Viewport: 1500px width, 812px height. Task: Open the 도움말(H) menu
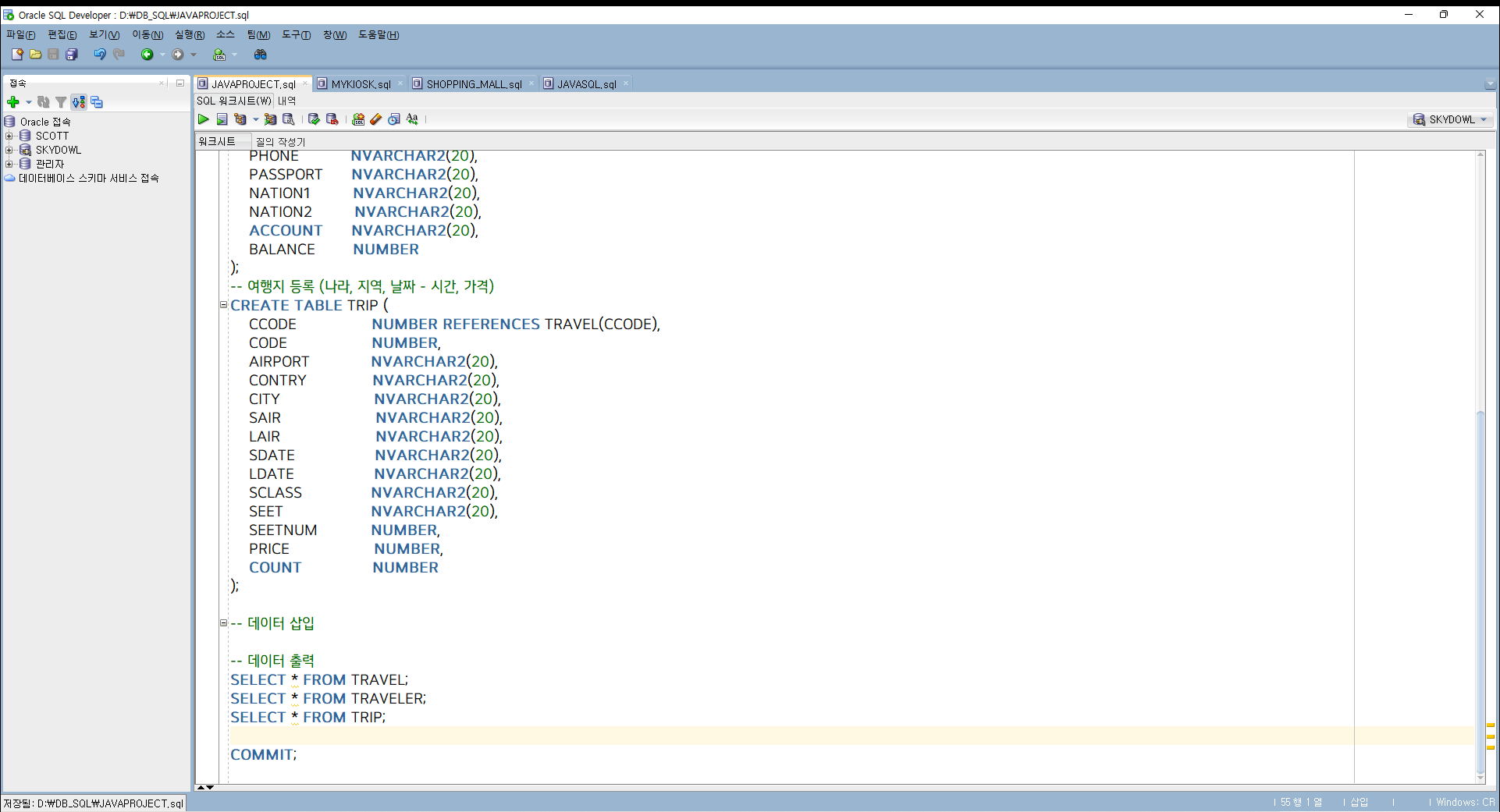379,35
